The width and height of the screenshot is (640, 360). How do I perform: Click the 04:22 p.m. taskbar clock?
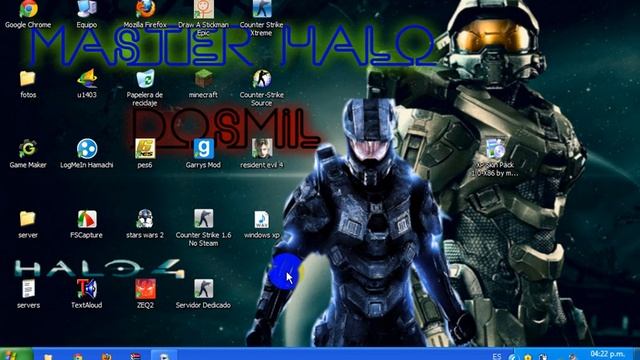[607, 353]
